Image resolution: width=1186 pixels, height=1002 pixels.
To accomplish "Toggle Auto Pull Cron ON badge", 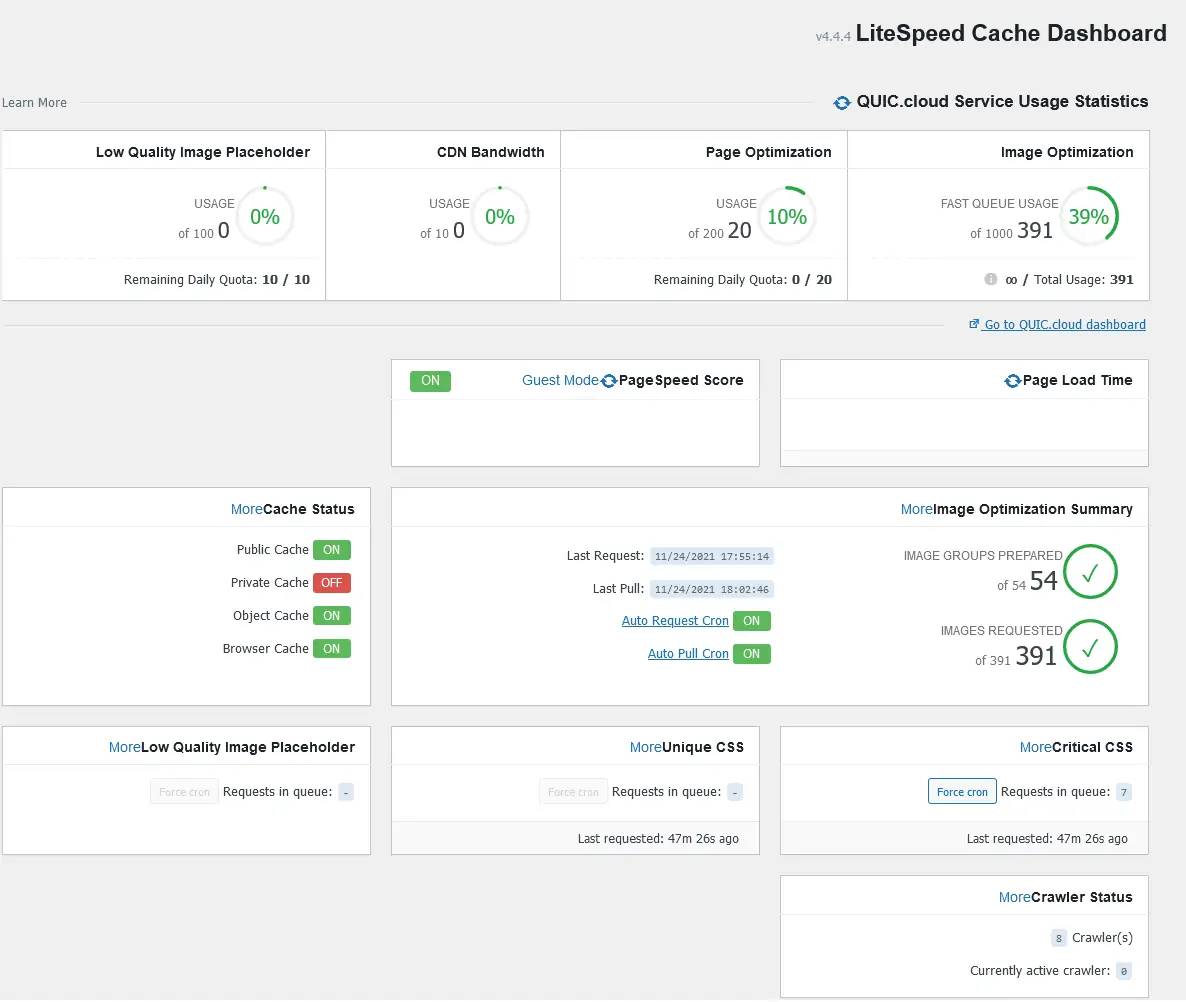I will pos(751,654).
